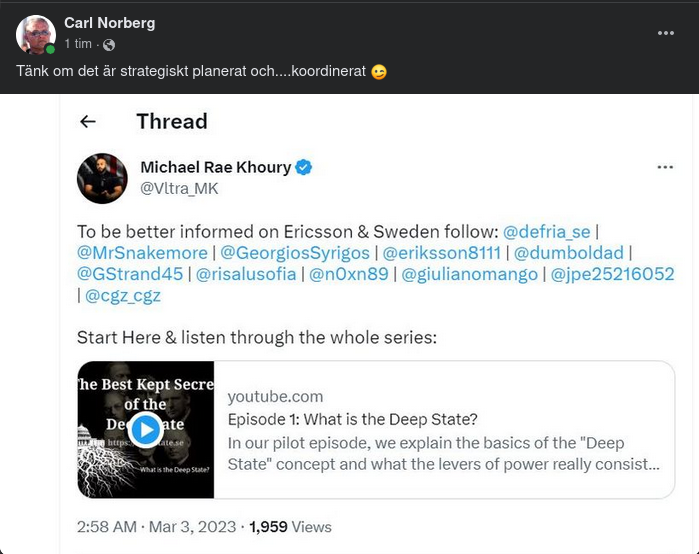Open Michael Rae Khoury's profile name
The image size is (699, 554).
214,167
